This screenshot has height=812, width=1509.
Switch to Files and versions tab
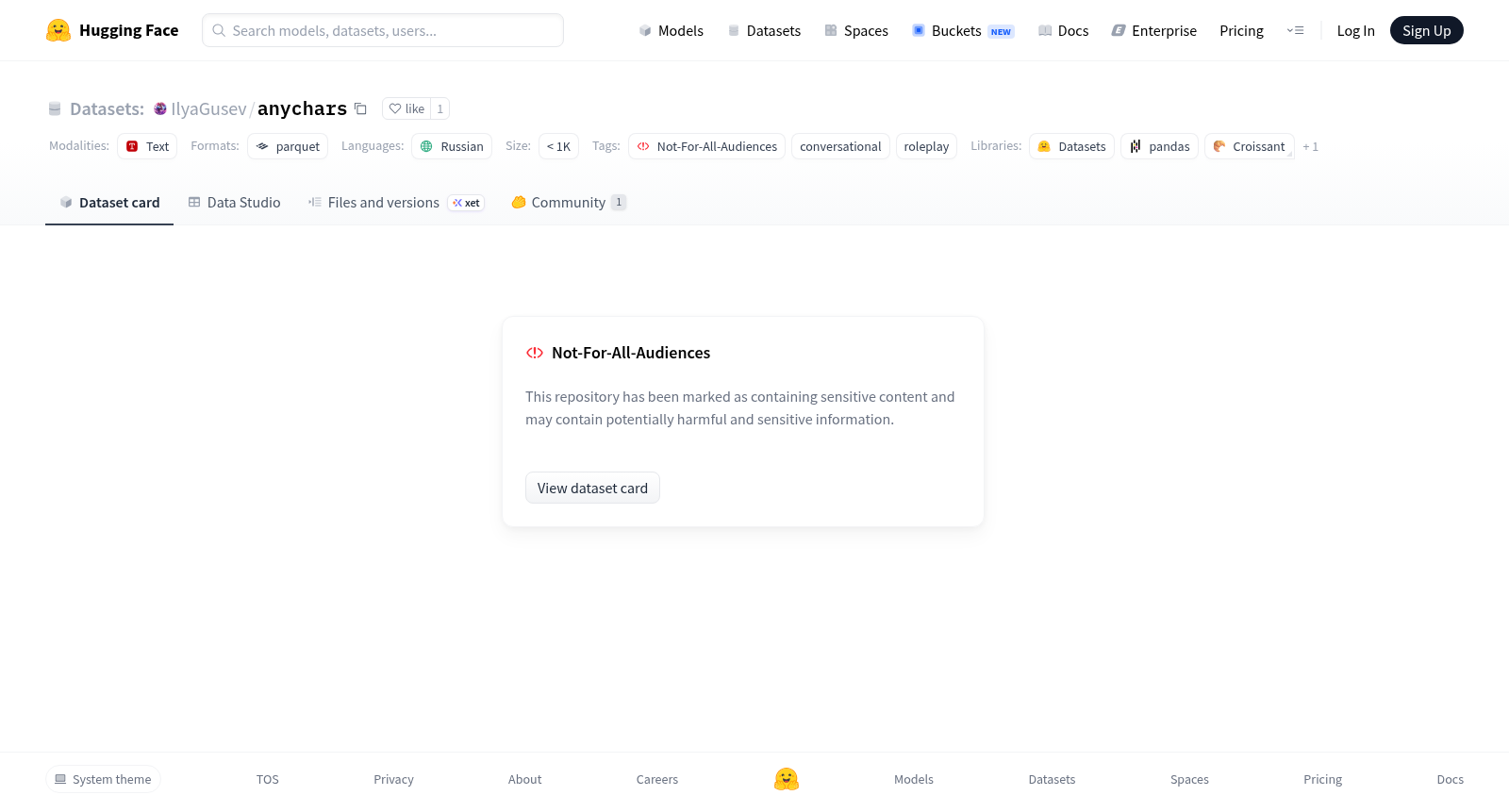click(x=396, y=203)
